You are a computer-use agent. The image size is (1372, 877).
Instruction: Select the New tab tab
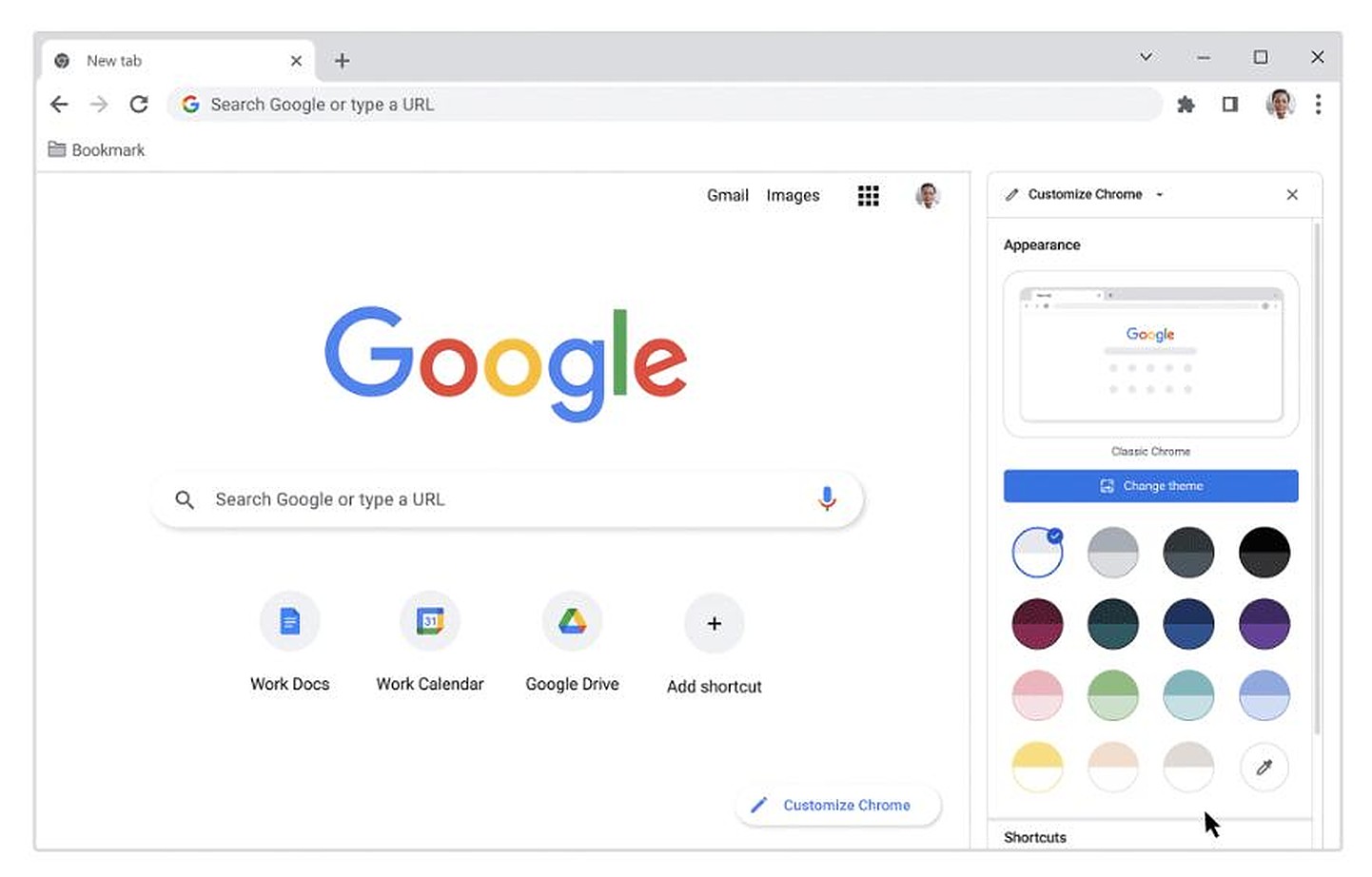(x=177, y=61)
